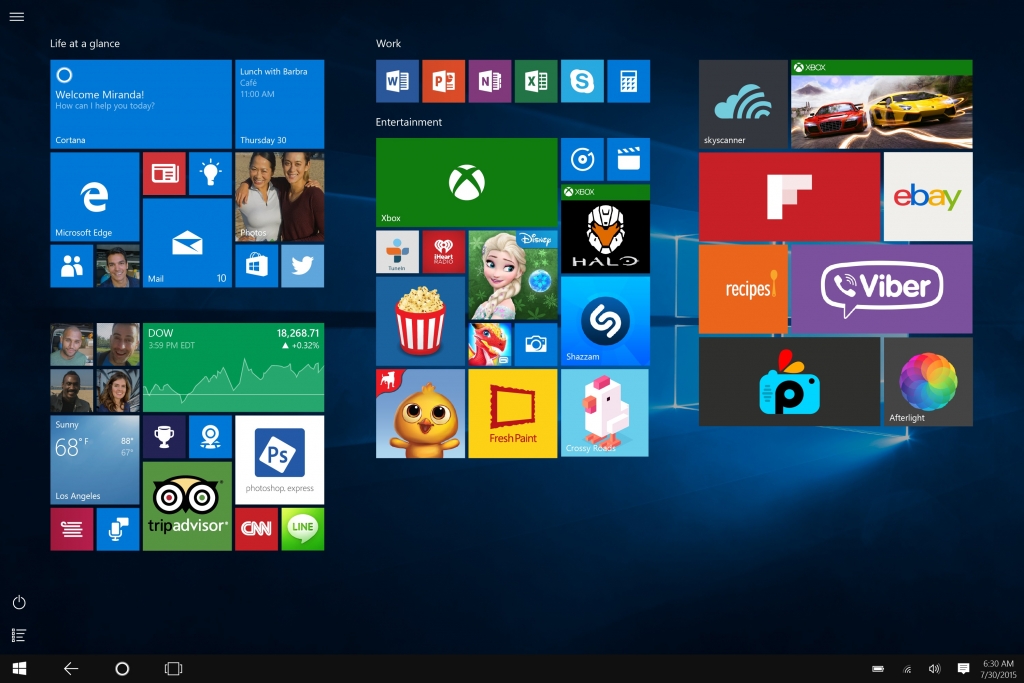The image size is (1024, 683).
Task: Open the People tile
Action: pyautogui.click(x=72, y=266)
